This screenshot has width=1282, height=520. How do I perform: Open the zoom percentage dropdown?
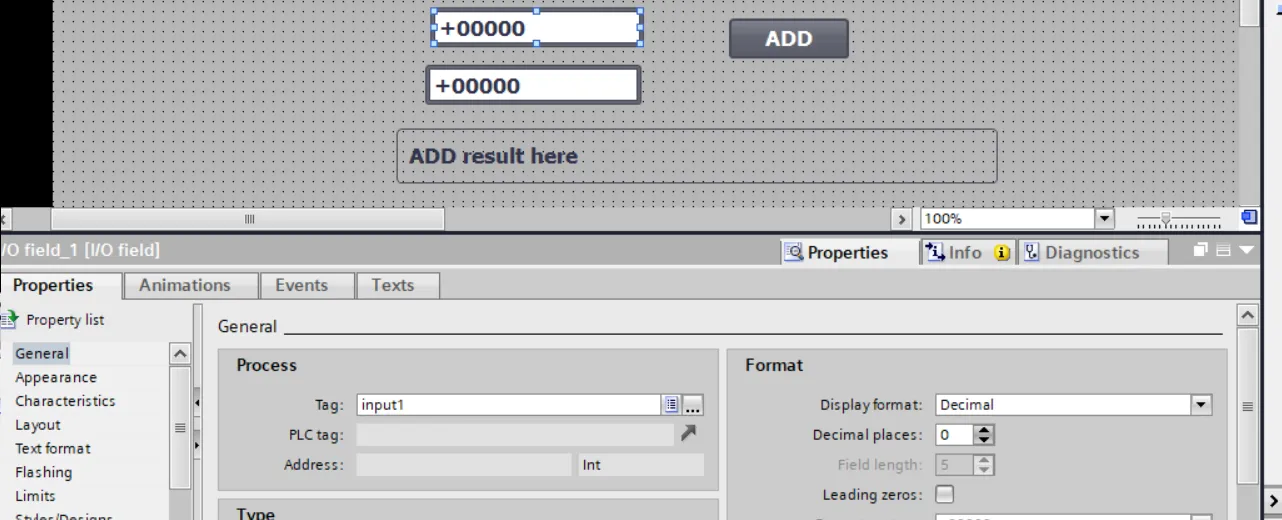[1104, 219]
